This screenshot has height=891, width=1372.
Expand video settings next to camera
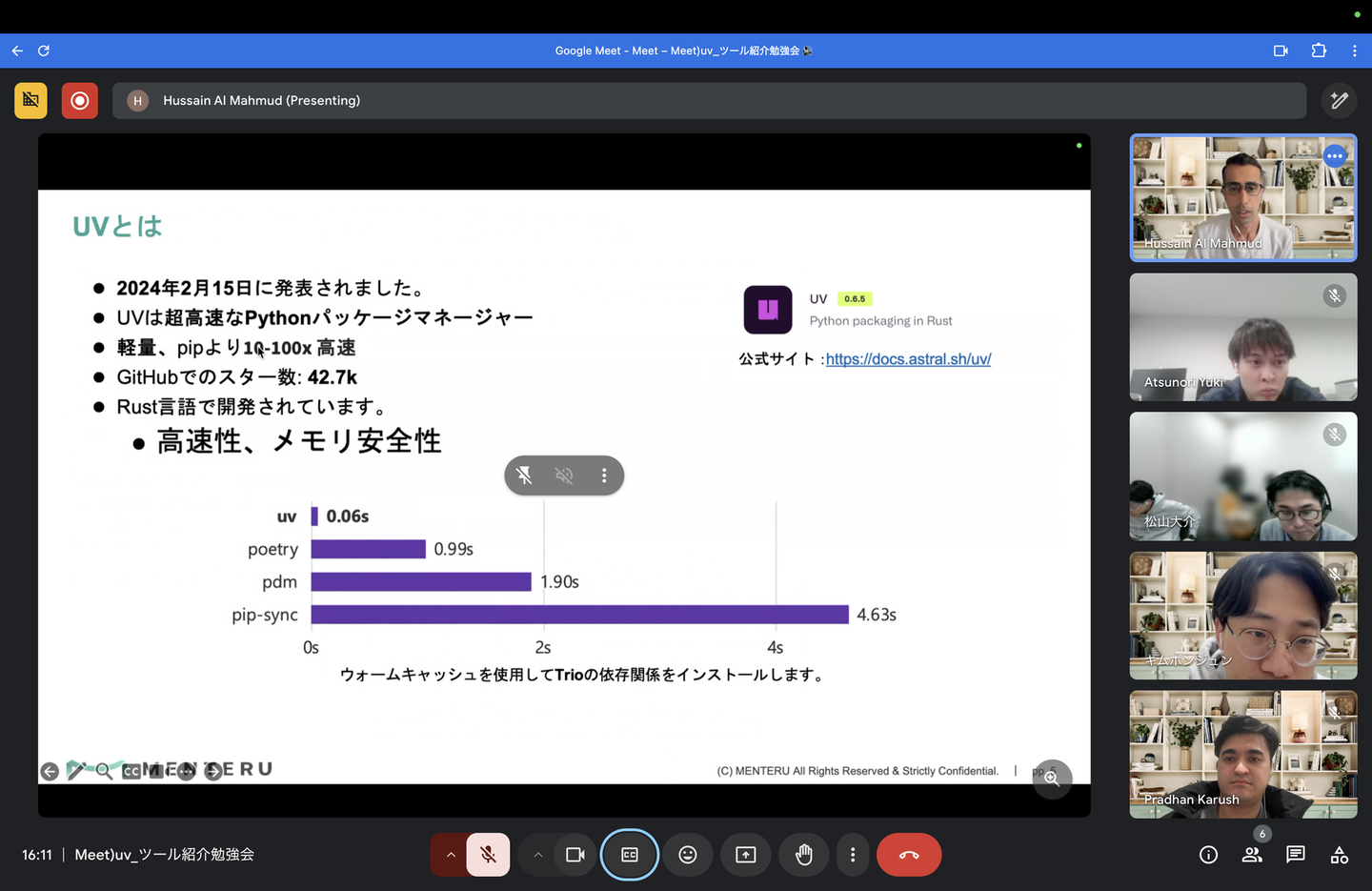coord(537,855)
